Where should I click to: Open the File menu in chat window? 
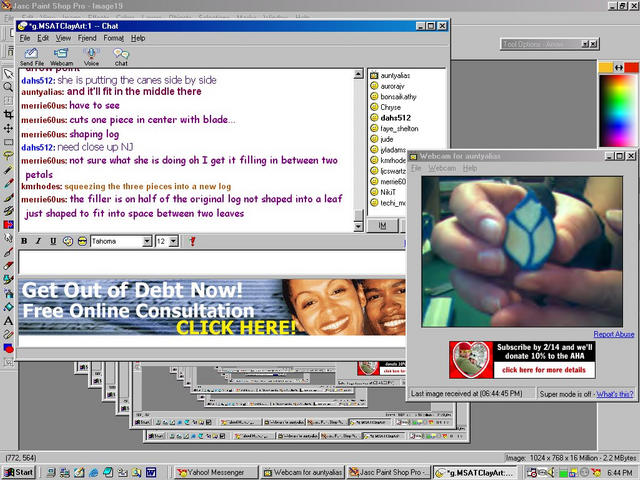[x=25, y=38]
